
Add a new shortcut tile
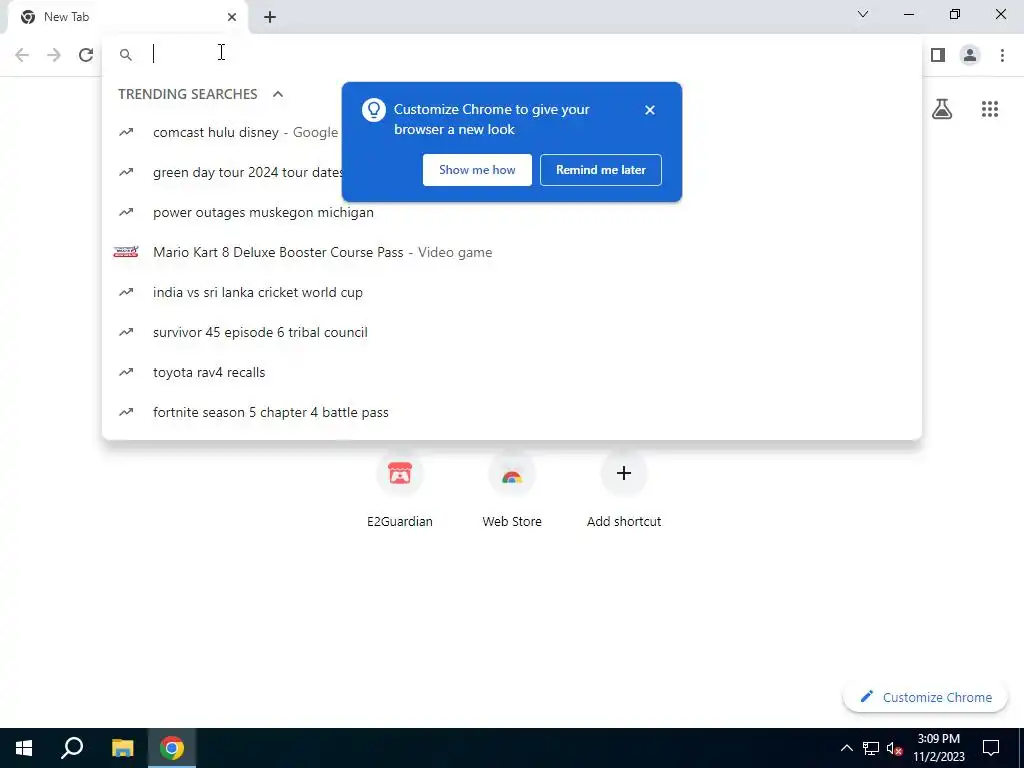tap(624, 489)
